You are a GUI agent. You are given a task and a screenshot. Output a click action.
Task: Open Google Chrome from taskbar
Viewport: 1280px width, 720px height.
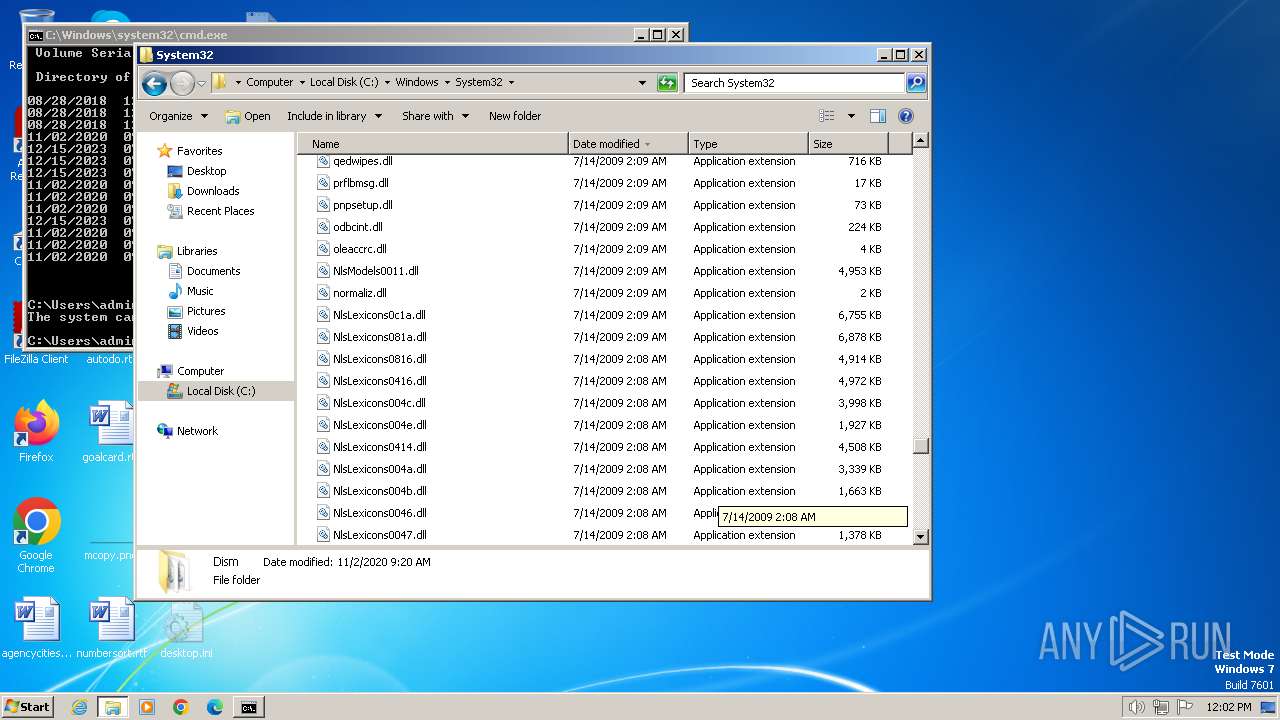tap(181, 707)
